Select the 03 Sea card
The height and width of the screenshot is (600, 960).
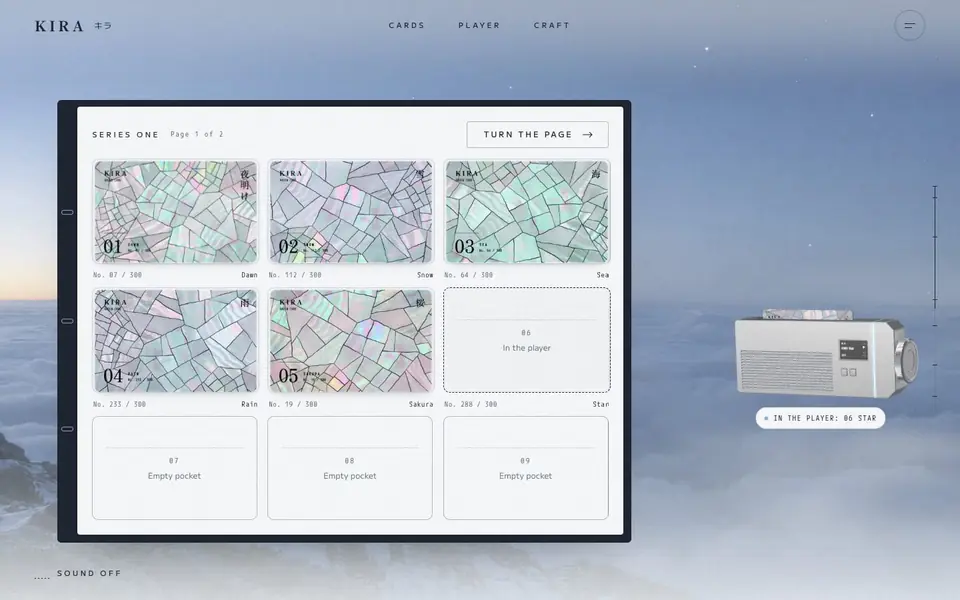[527, 212]
